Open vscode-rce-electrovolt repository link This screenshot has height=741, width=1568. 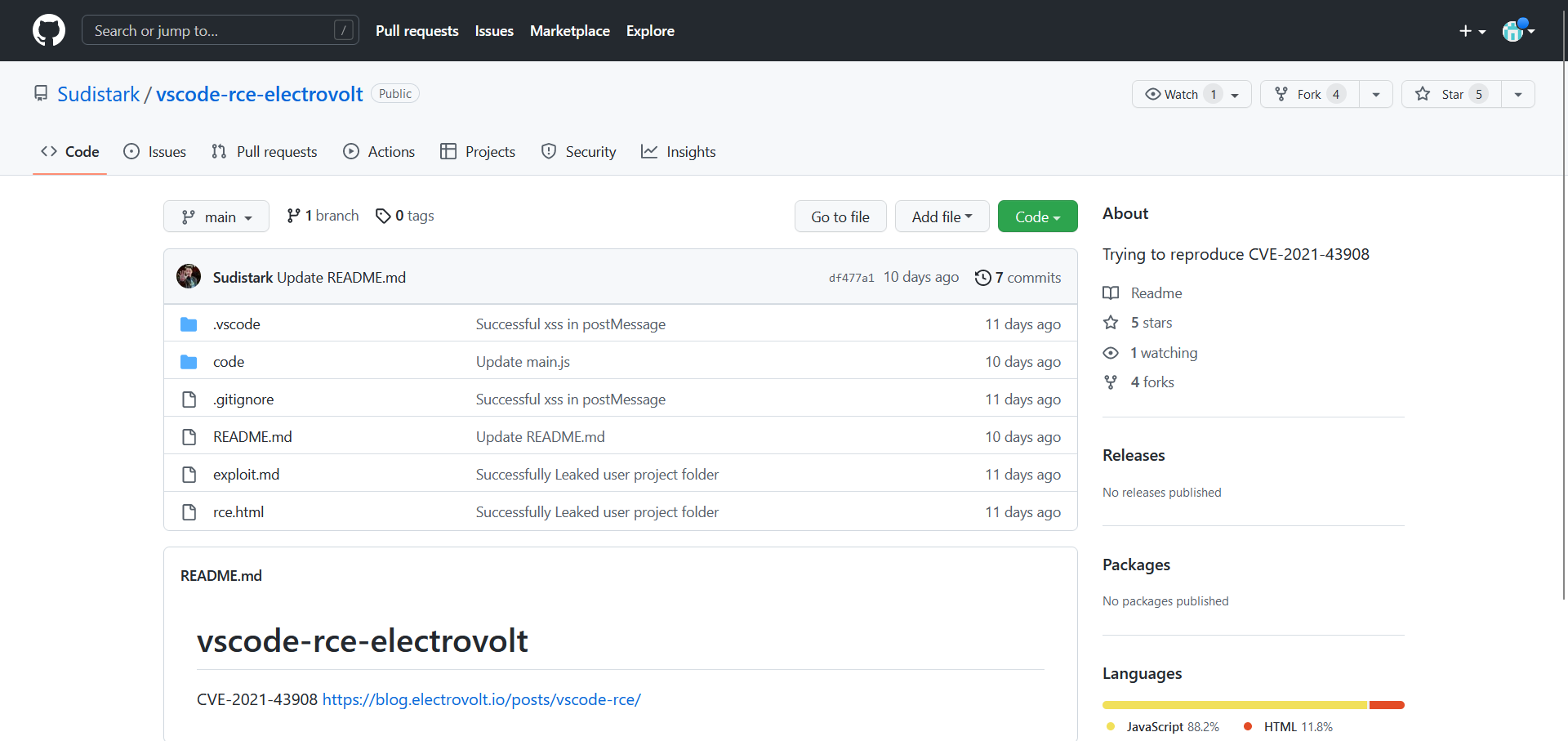pos(259,94)
